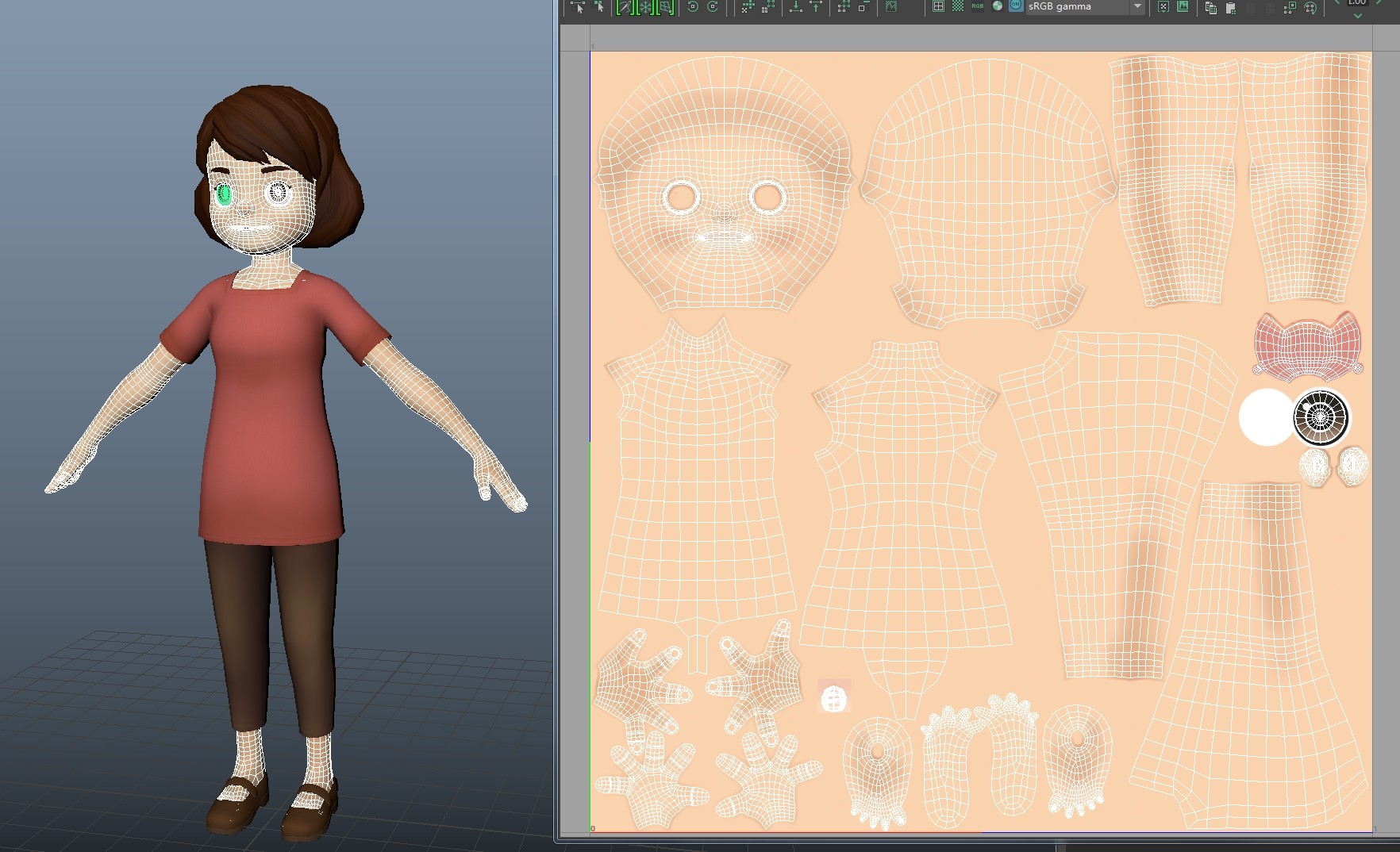The image size is (1400, 852).
Task: Activate the Lasso selection tool
Action: click(x=625, y=8)
